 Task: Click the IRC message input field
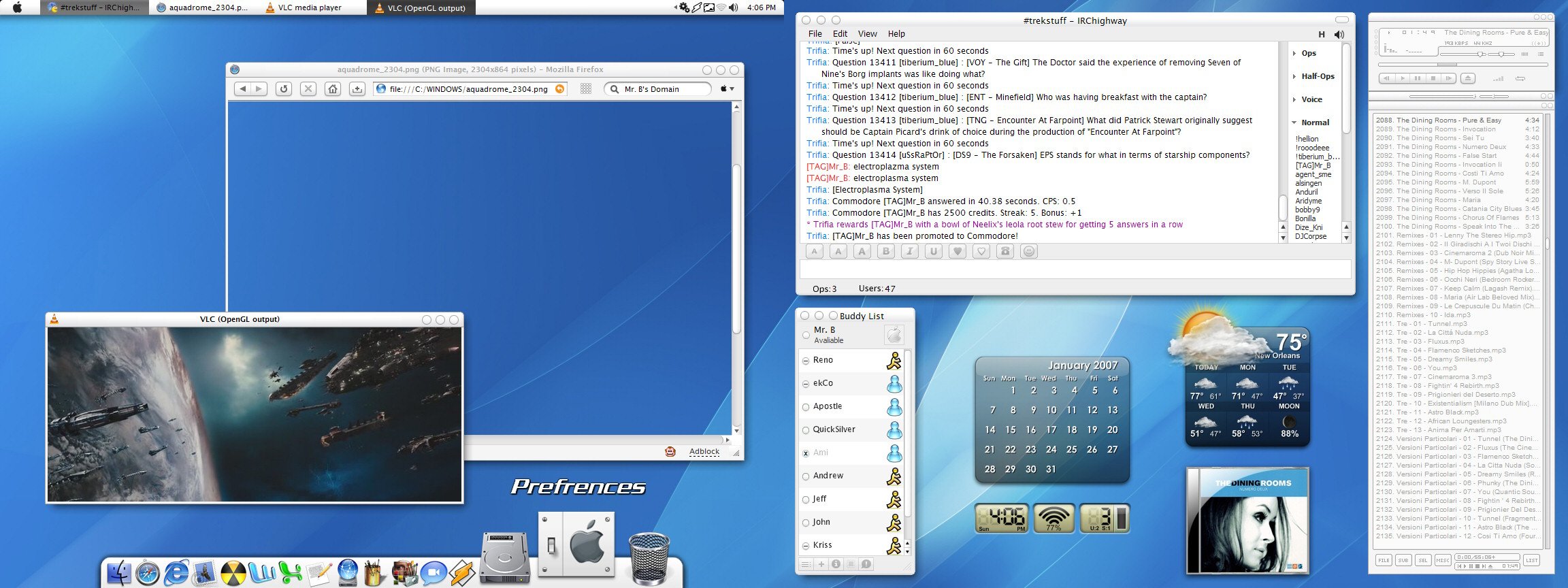tap(1075, 269)
